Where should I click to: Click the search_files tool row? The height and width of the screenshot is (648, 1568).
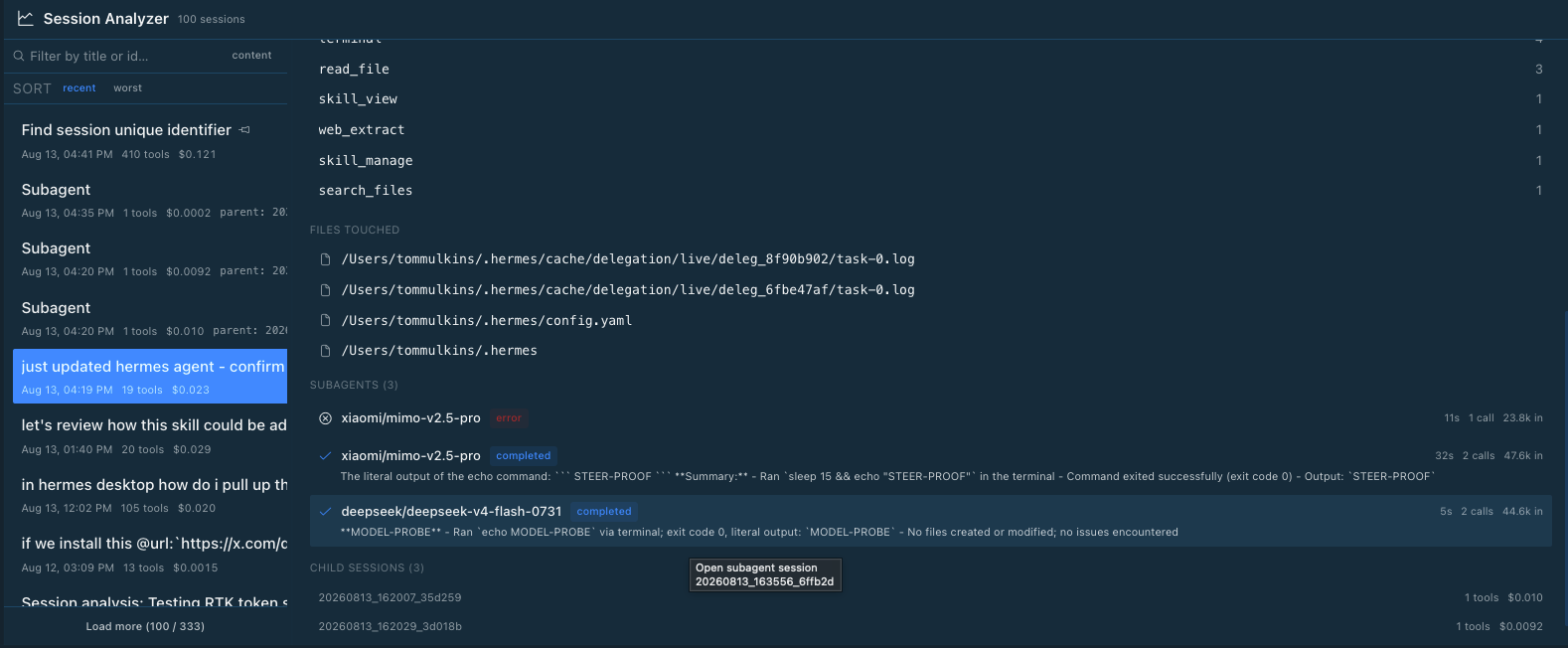(930, 191)
